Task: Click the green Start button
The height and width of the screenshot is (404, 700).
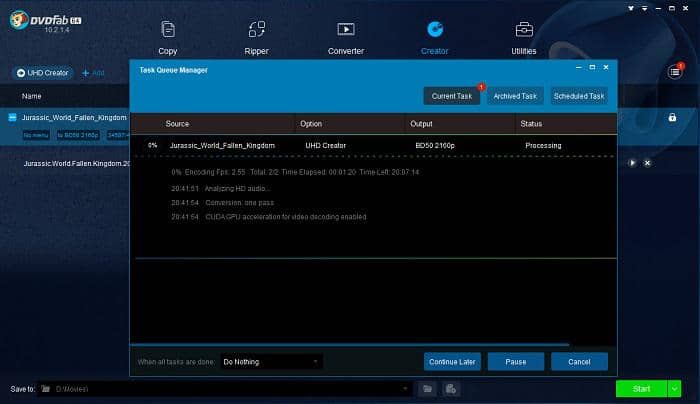Action: [641, 389]
